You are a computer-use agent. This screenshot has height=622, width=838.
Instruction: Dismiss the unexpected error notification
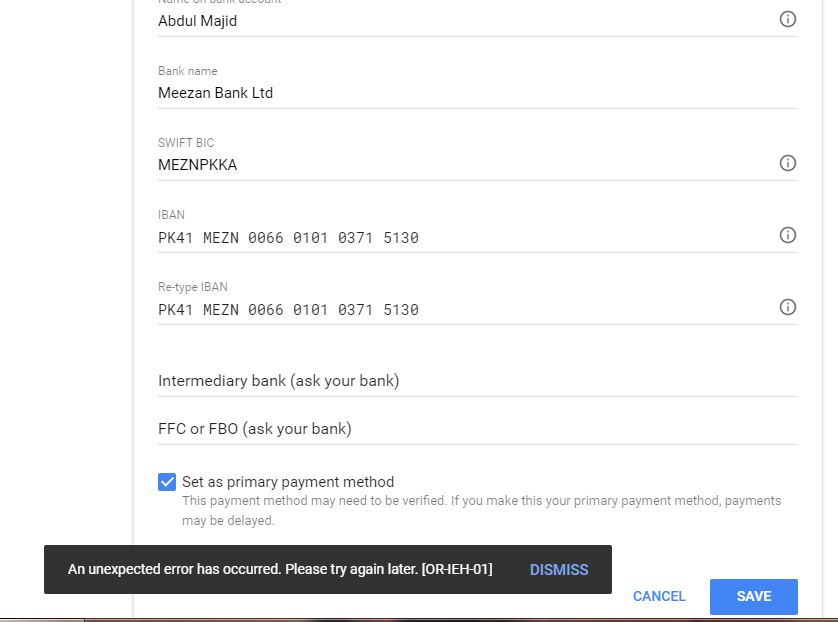tap(559, 570)
